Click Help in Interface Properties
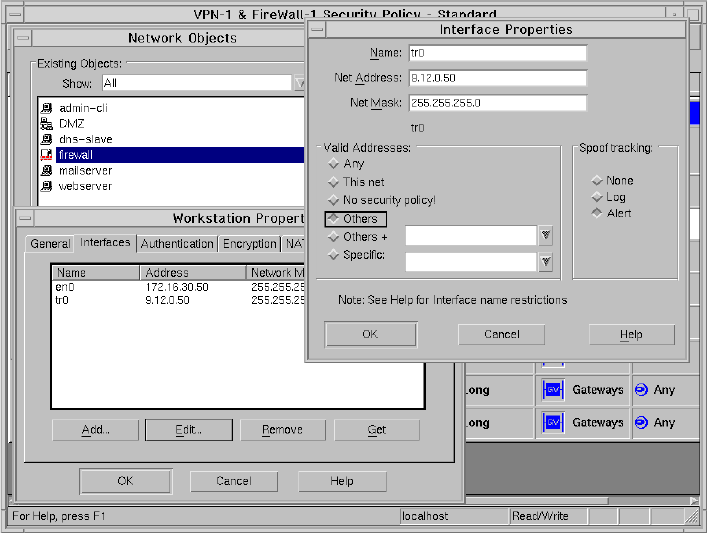The image size is (707, 533). 631,335
